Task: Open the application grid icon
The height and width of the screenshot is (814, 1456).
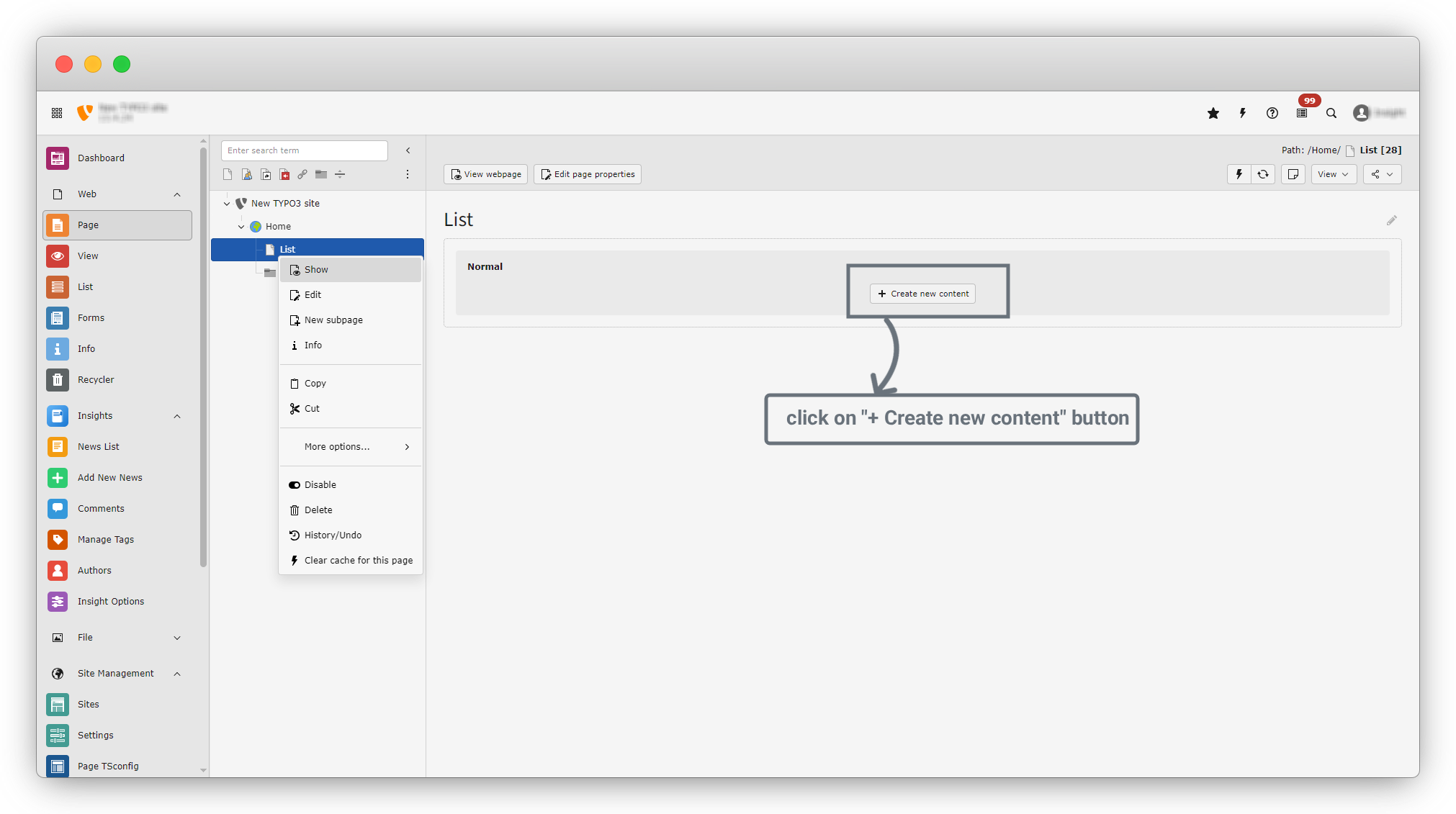Action: tap(57, 113)
